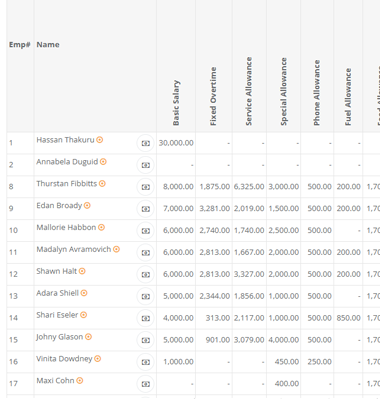380x399 pixels.
Task: Click the orange circle icon beside Vinita Dowdney
Action: [98, 359]
